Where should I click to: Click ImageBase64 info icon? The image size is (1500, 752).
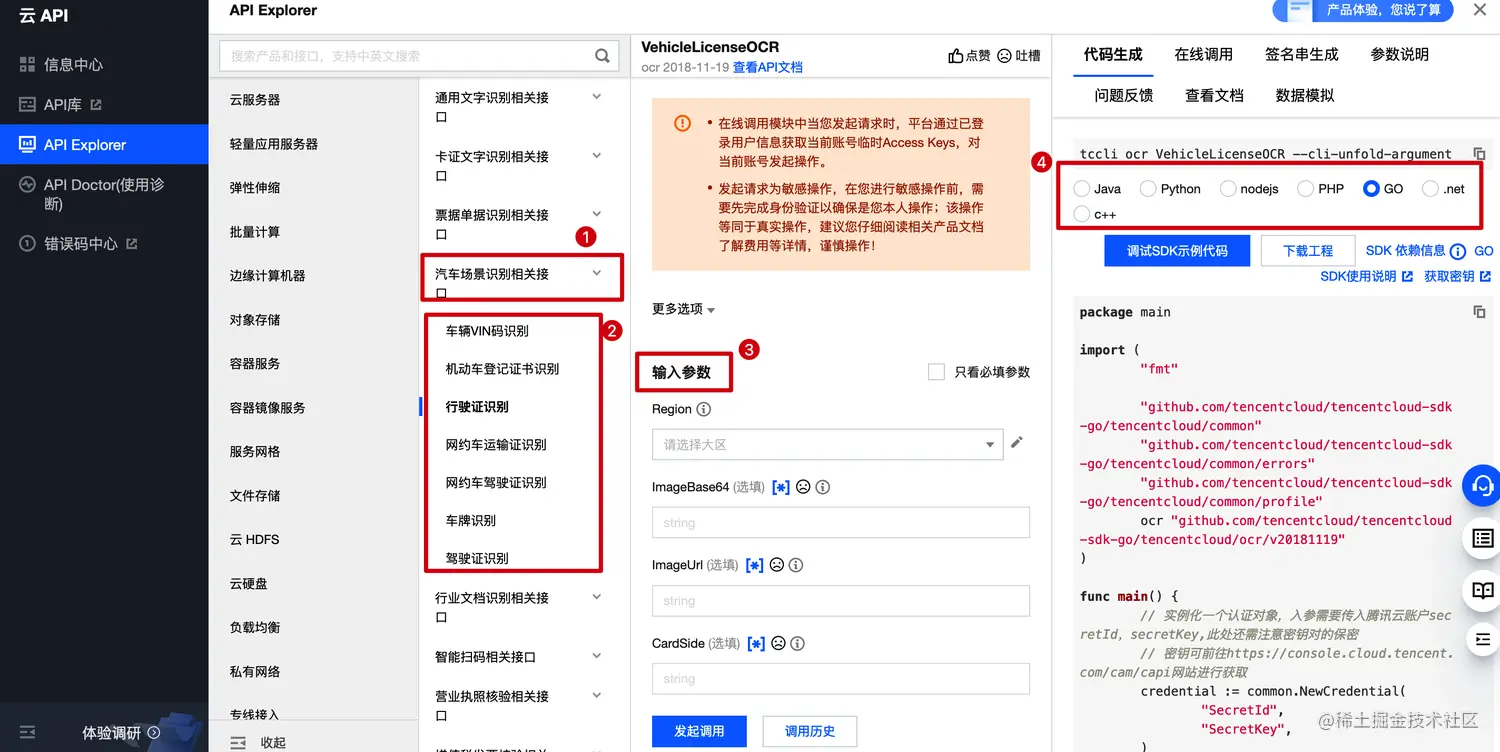click(x=823, y=487)
